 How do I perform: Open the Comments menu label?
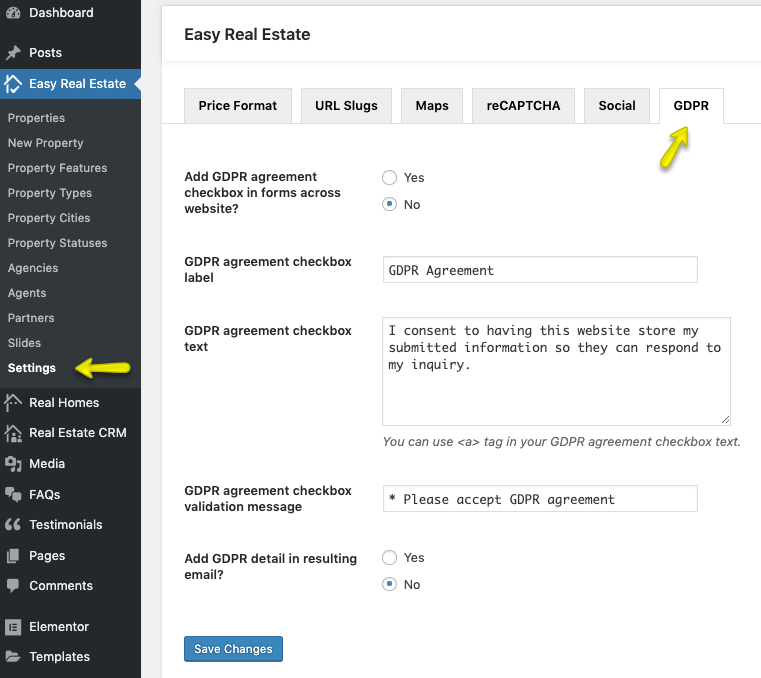click(x=61, y=586)
